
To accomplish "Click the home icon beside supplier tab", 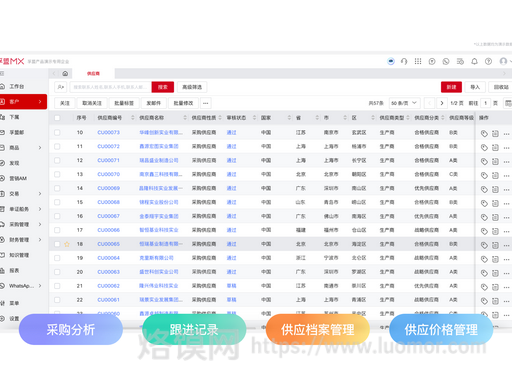I will [x=65, y=73].
